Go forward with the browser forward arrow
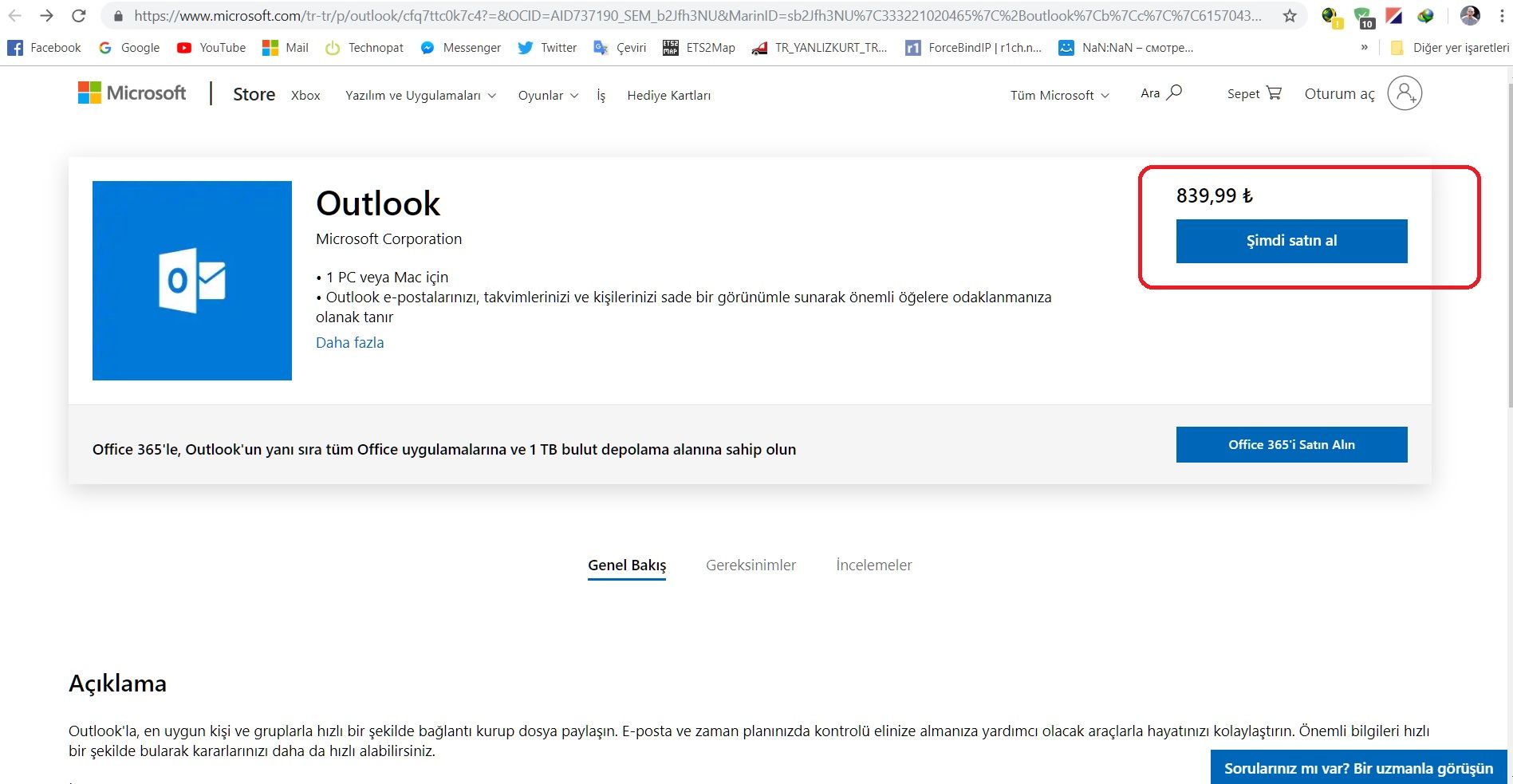This screenshot has height=784, width=1513. pyautogui.click(x=47, y=15)
